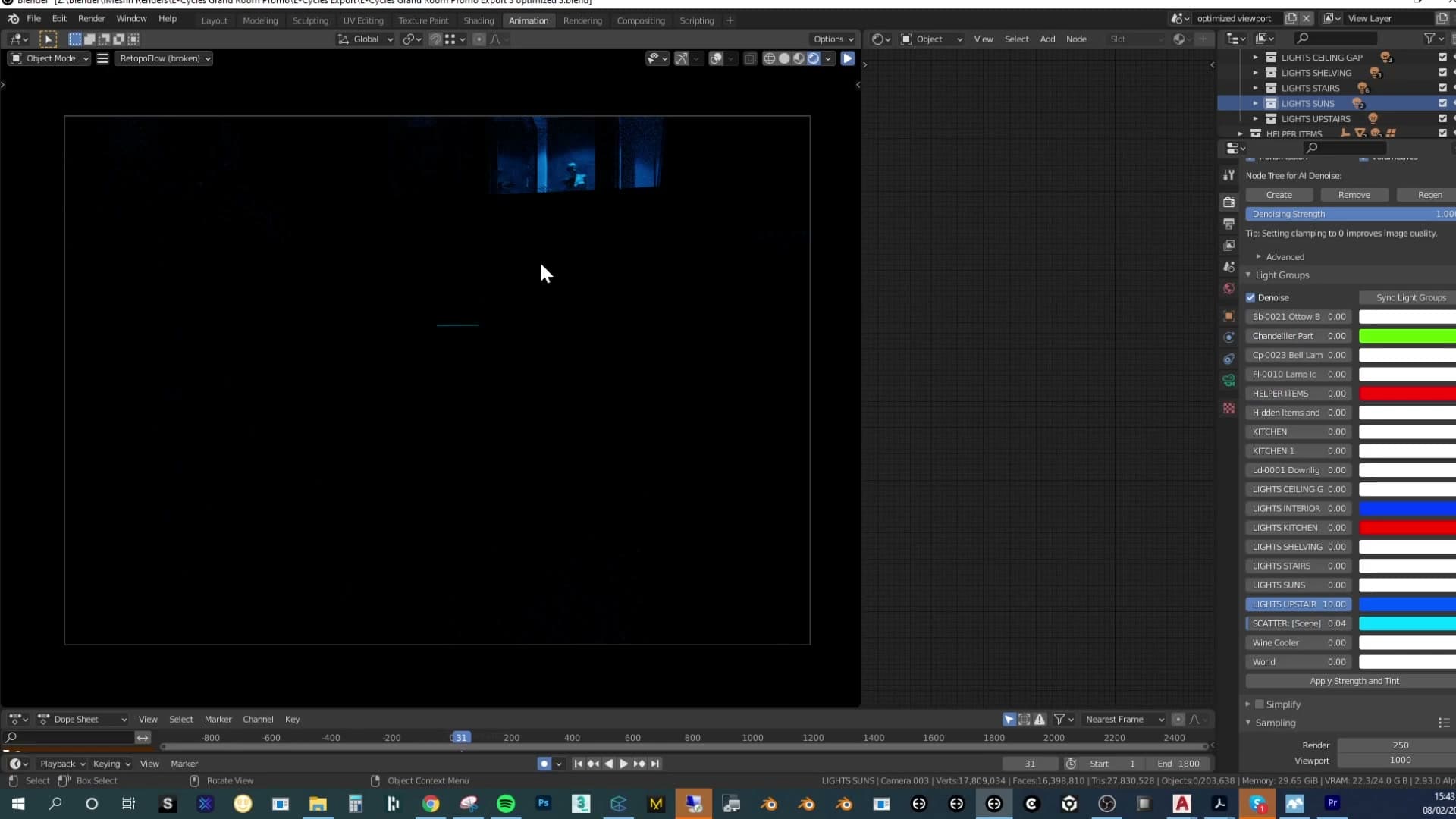Image resolution: width=1456 pixels, height=819 pixels.
Task: Toggle snapping magnet icon
Action: (435, 39)
